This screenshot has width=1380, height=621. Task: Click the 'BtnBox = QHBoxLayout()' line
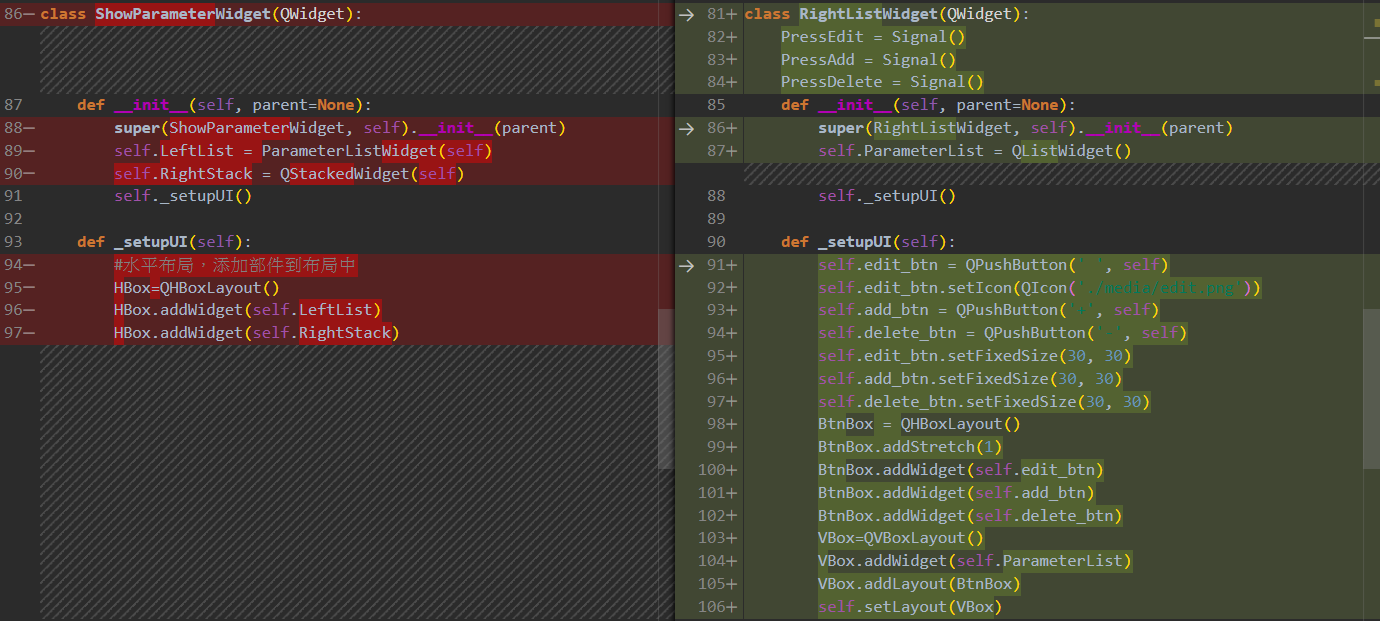pos(919,424)
